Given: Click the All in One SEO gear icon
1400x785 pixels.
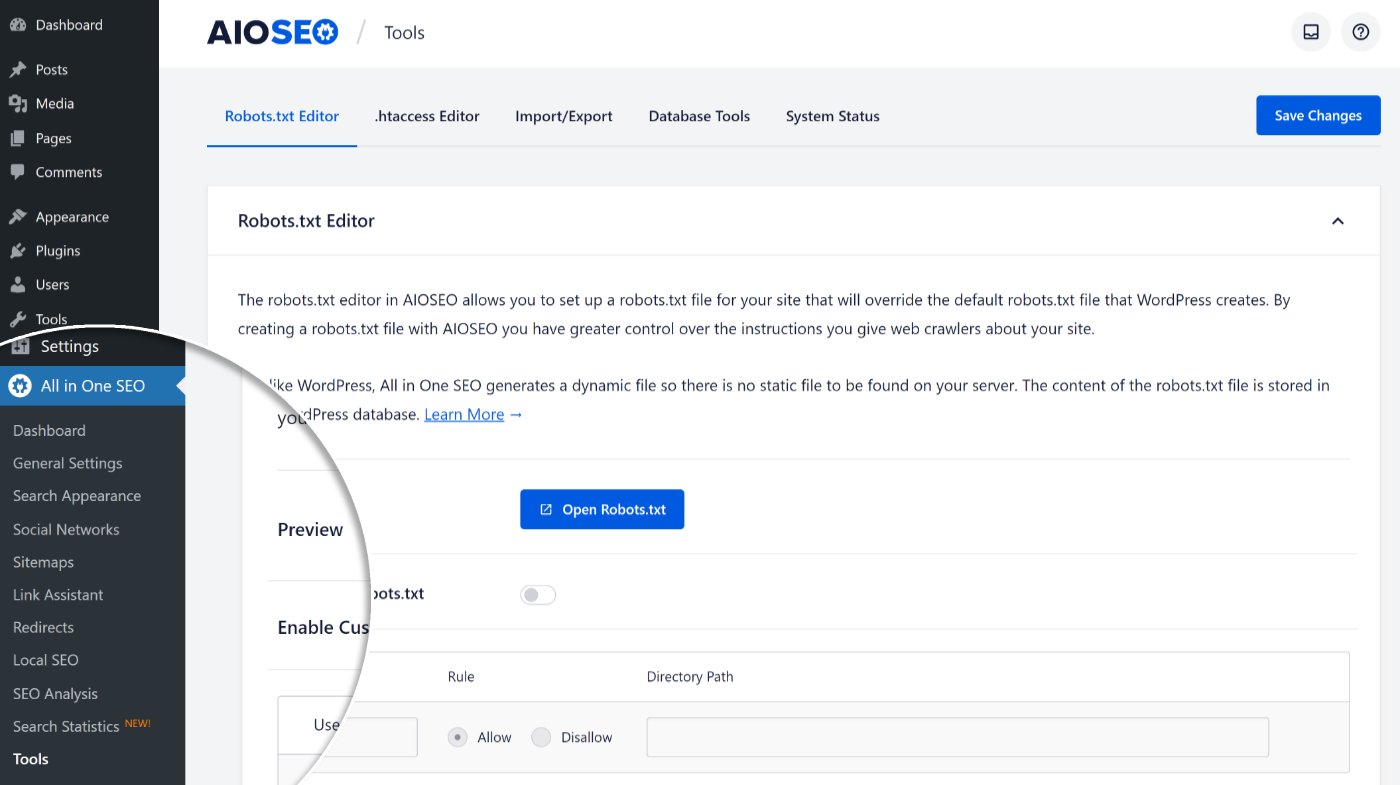Looking at the screenshot, I should (20, 386).
